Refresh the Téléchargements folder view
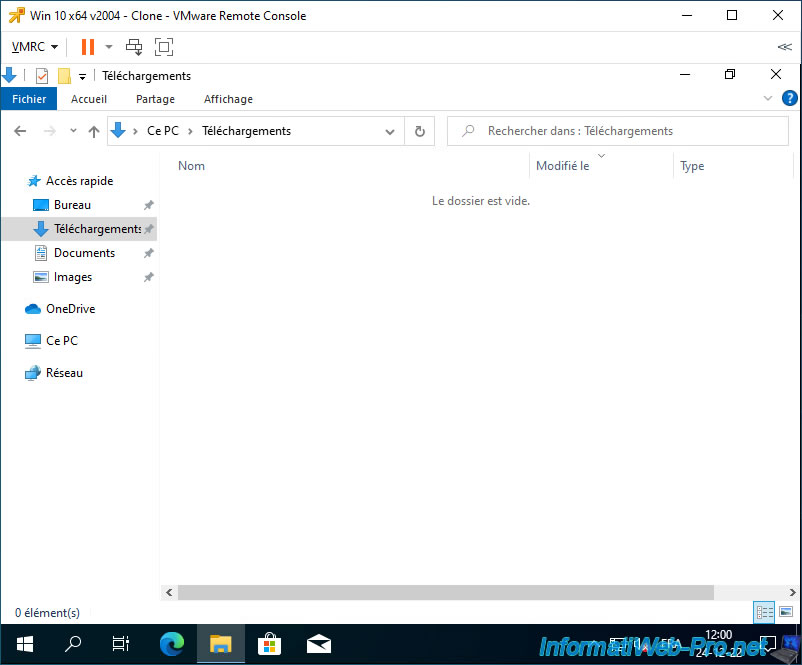The height and width of the screenshot is (665, 802). coord(420,131)
